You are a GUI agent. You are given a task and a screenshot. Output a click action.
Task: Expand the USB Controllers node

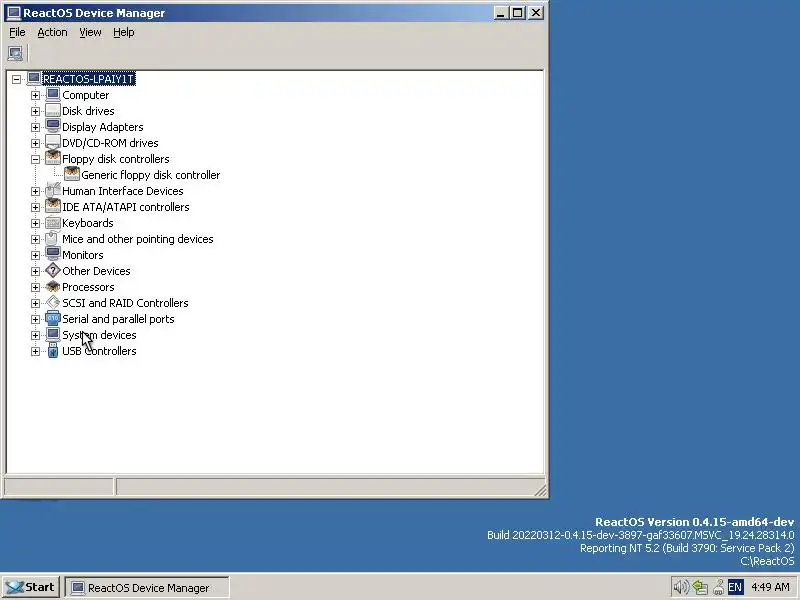pyautogui.click(x=35, y=351)
